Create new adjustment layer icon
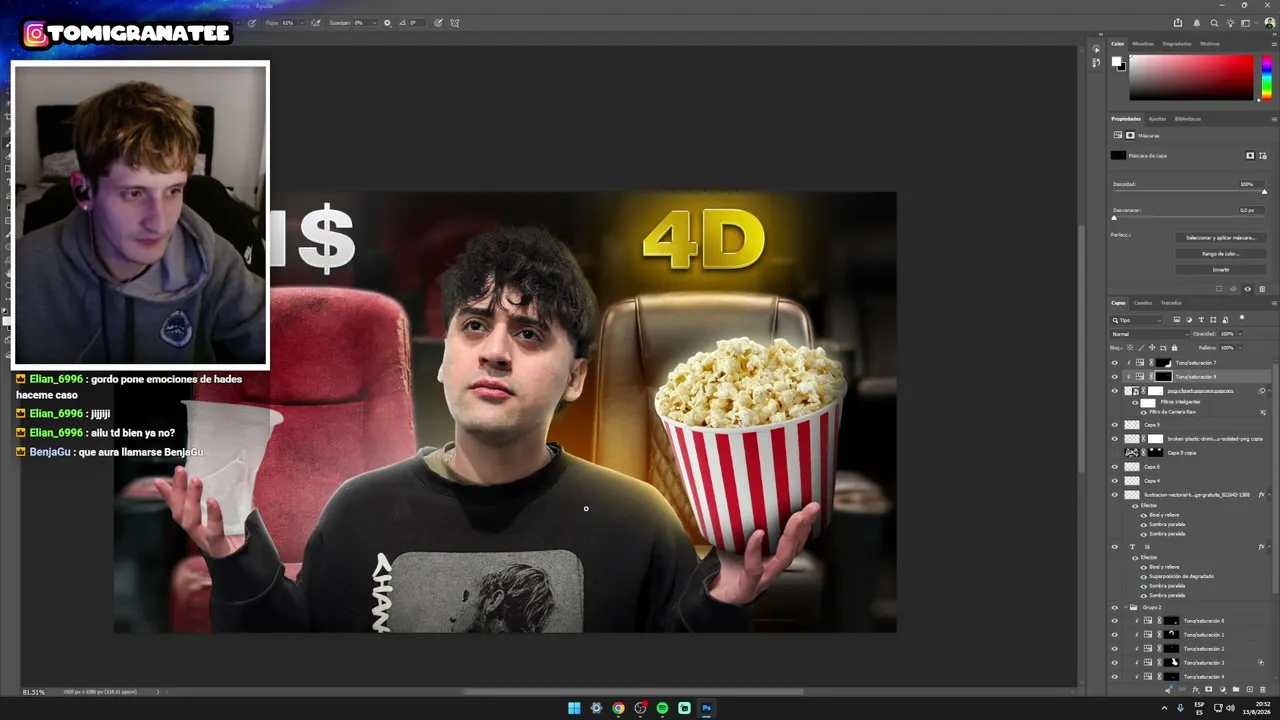The width and height of the screenshot is (1280, 720). (1222, 690)
